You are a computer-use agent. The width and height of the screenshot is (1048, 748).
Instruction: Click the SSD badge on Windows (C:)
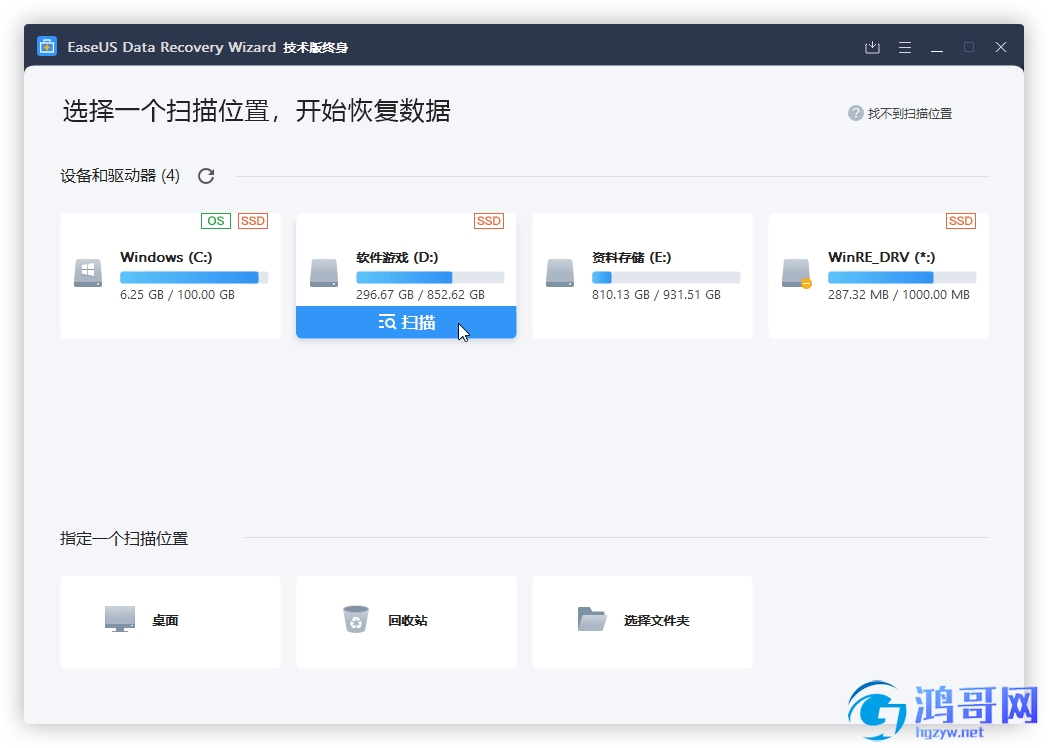tap(253, 221)
